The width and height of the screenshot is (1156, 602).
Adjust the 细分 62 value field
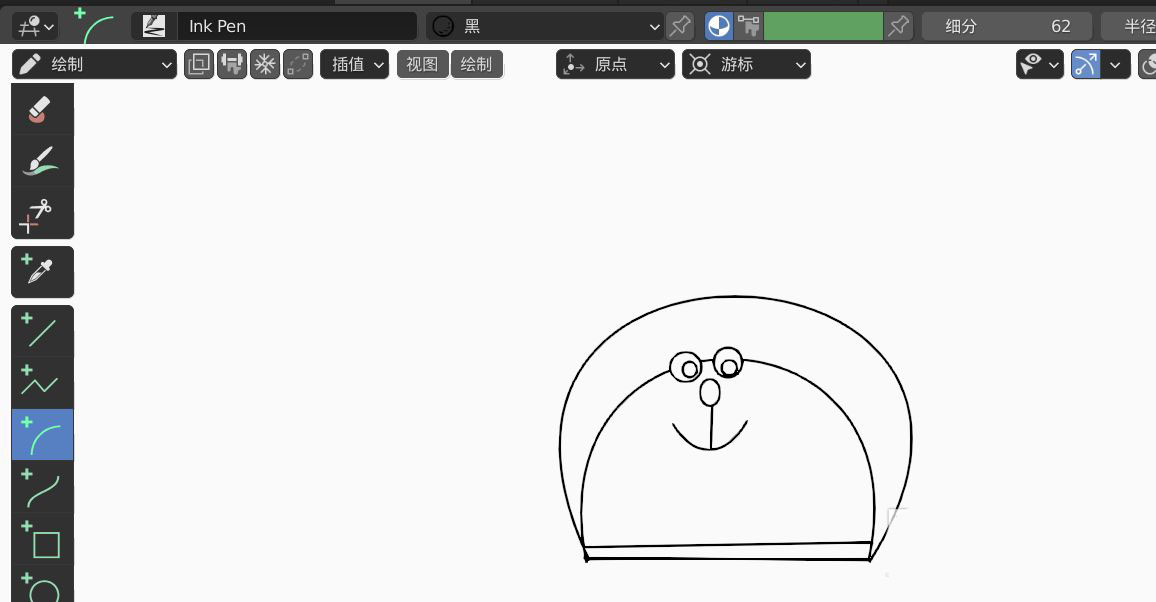point(1007,27)
